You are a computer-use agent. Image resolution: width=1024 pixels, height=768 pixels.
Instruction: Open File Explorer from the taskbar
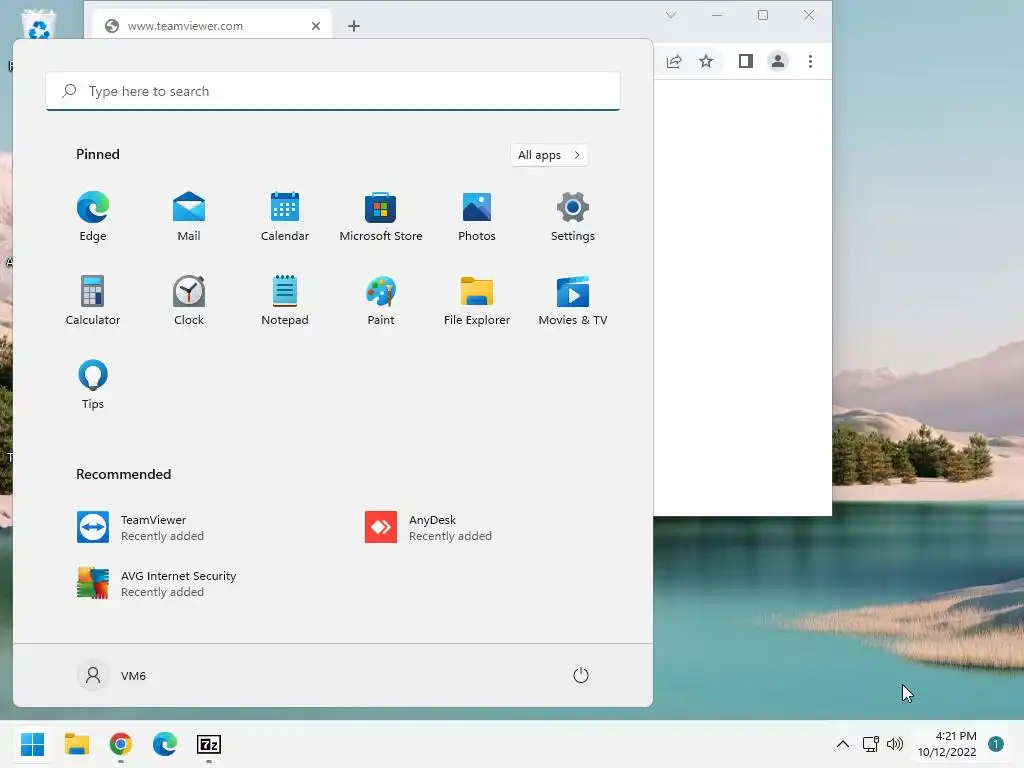76,744
